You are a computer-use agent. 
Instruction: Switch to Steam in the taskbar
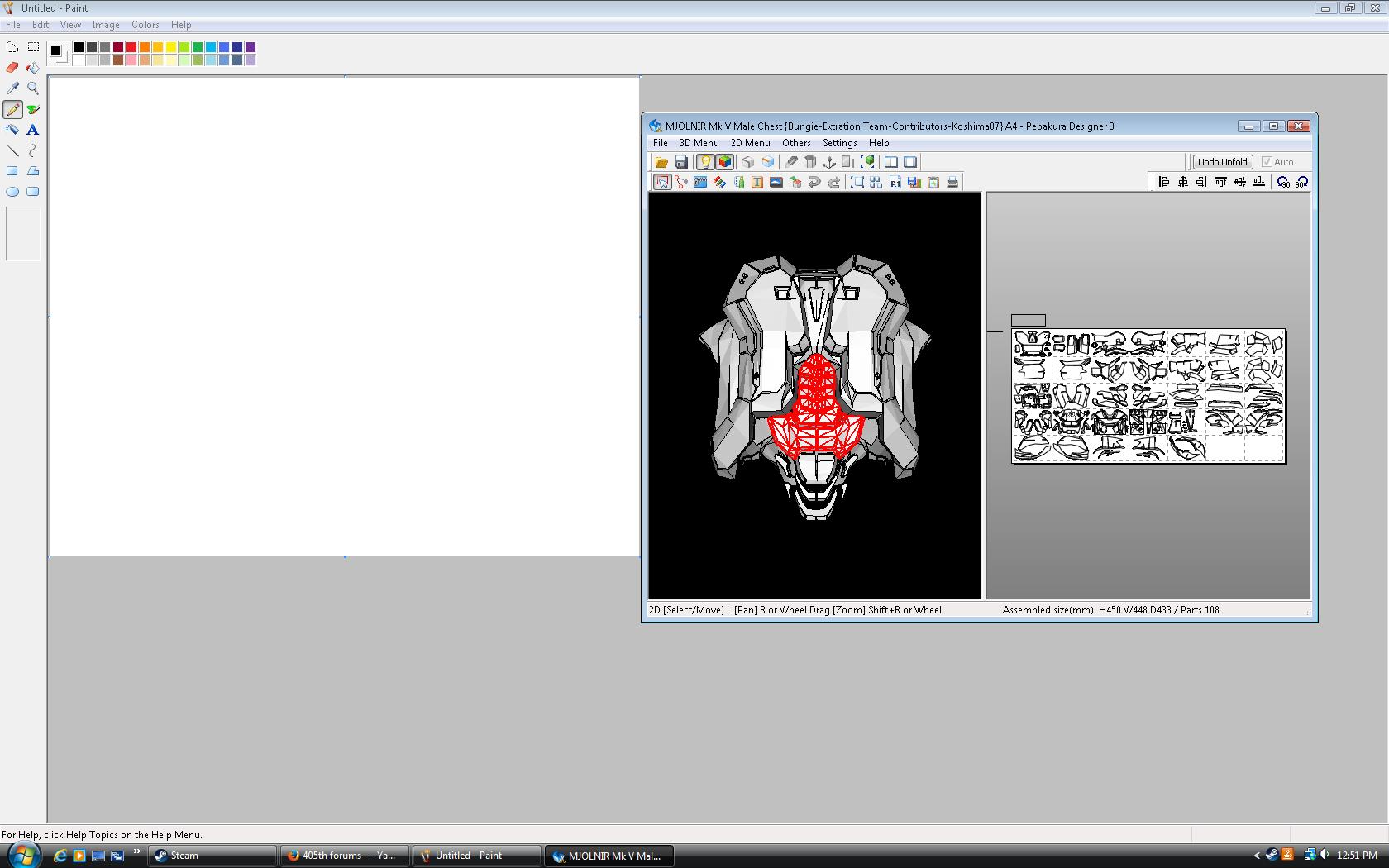[213, 856]
